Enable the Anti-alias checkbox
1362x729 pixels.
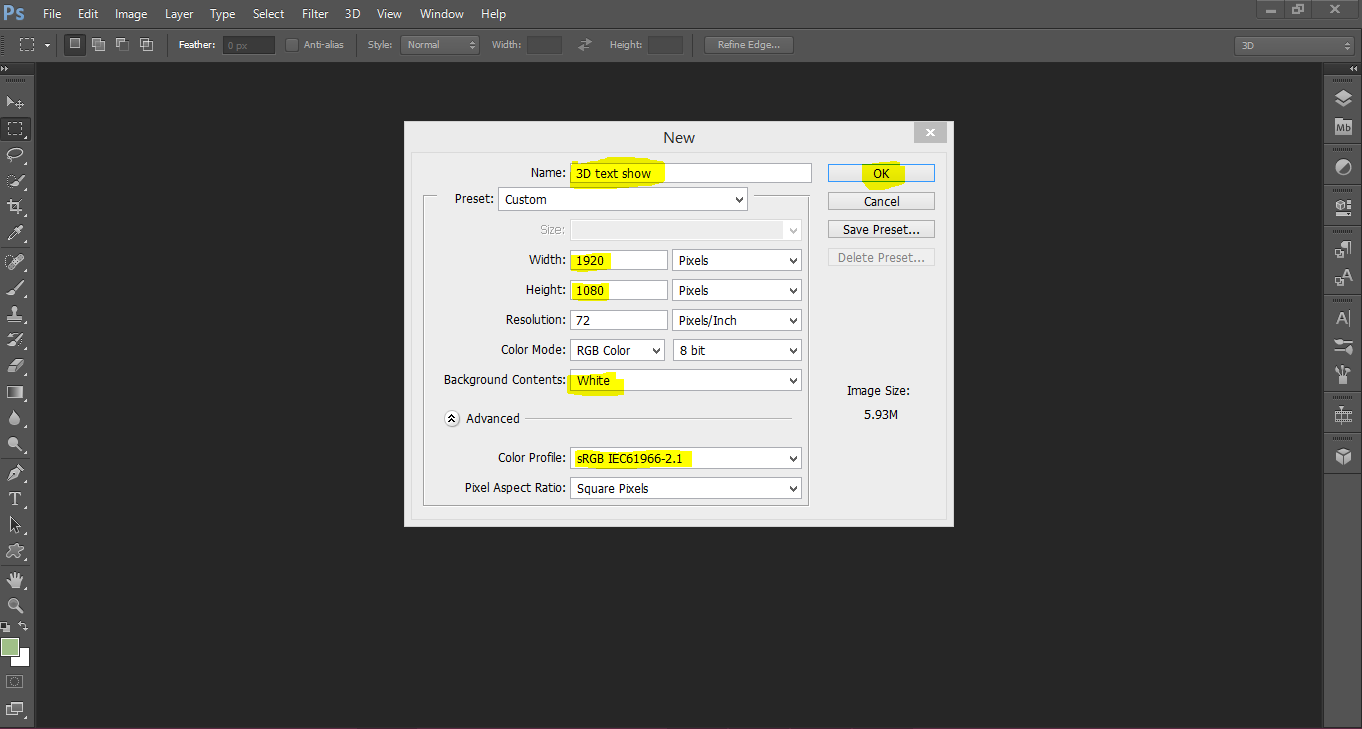click(292, 45)
